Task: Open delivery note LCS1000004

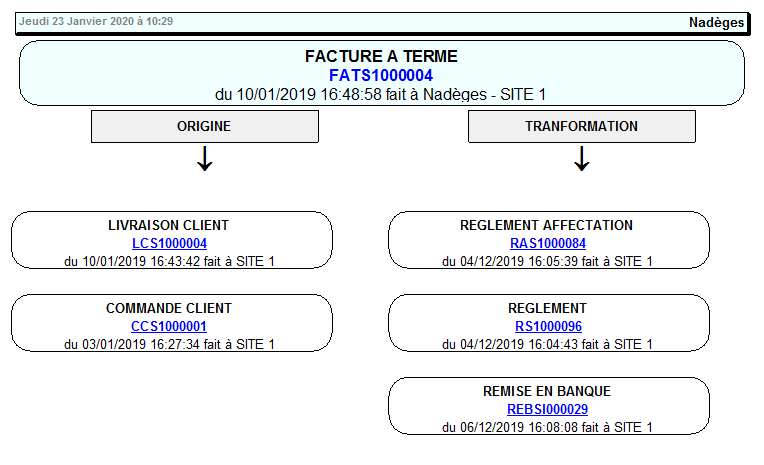Action: pyautogui.click(x=169, y=243)
